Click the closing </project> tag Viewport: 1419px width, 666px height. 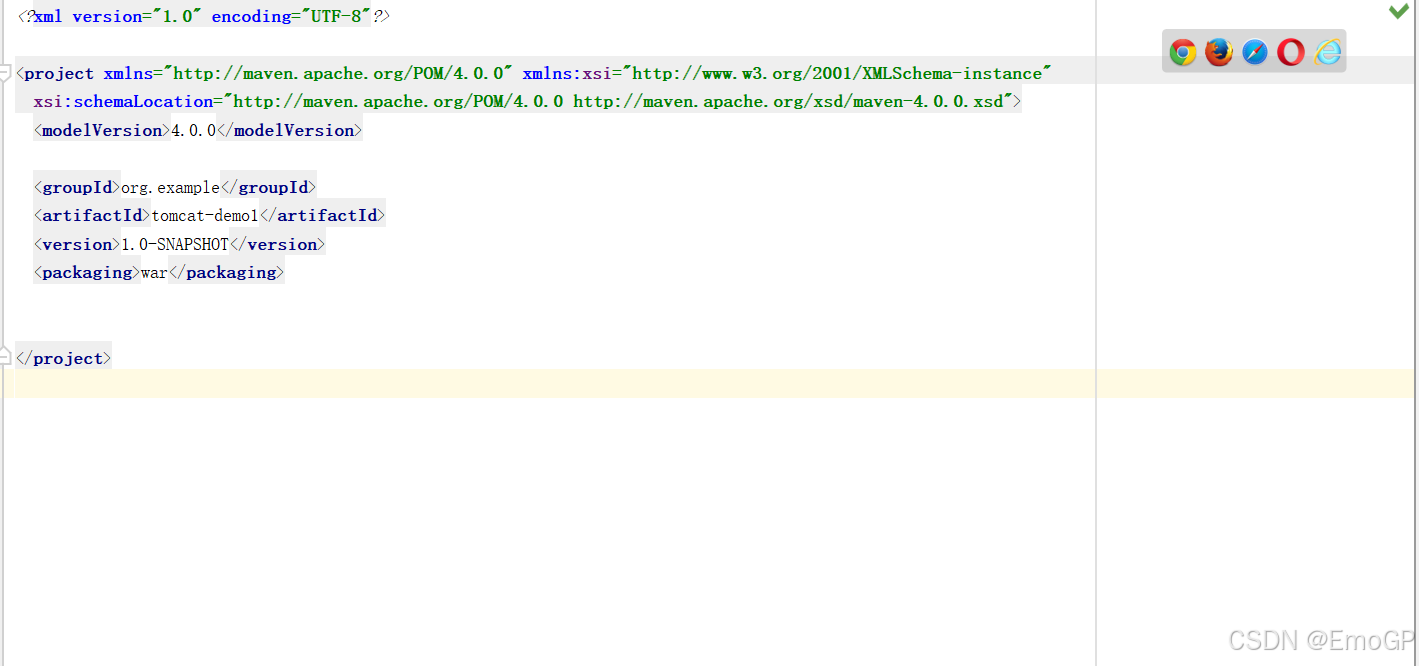point(63,358)
